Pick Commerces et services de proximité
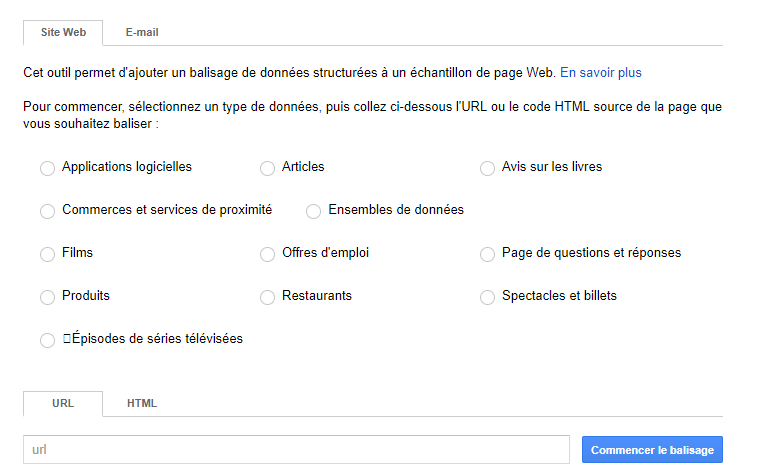Screen dimensions: 761x470 [x=47, y=212]
